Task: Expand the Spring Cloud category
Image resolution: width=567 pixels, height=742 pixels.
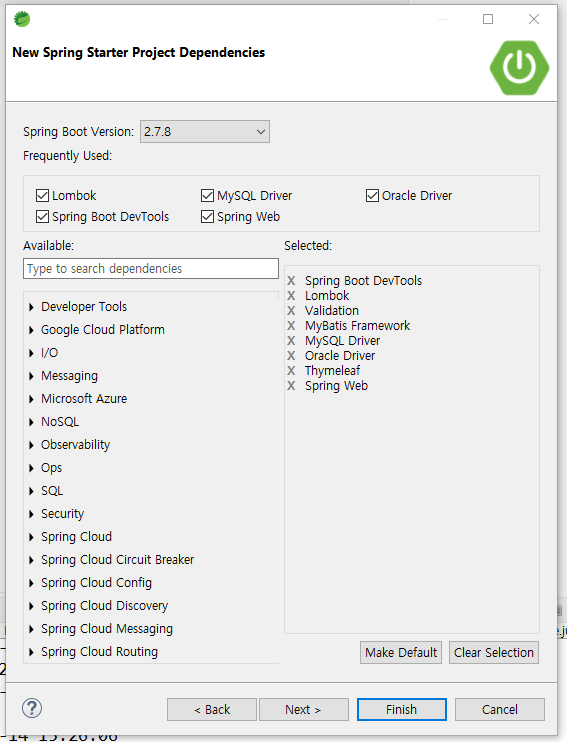Action: tap(31, 537)
